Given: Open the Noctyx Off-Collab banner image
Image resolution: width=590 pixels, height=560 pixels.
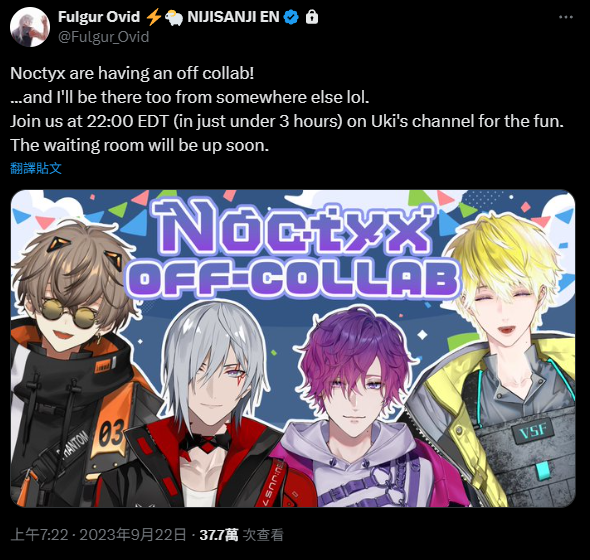Looking at the screenshot, I should [x=293, y=348].
